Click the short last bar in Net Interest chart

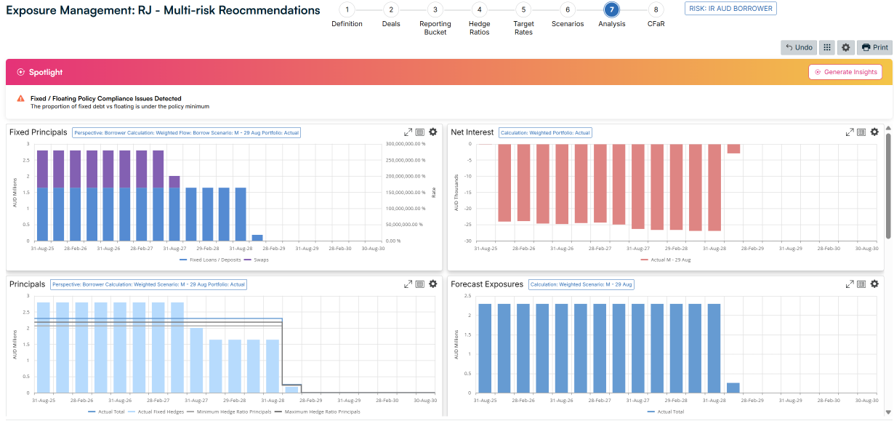coord(734,148)
